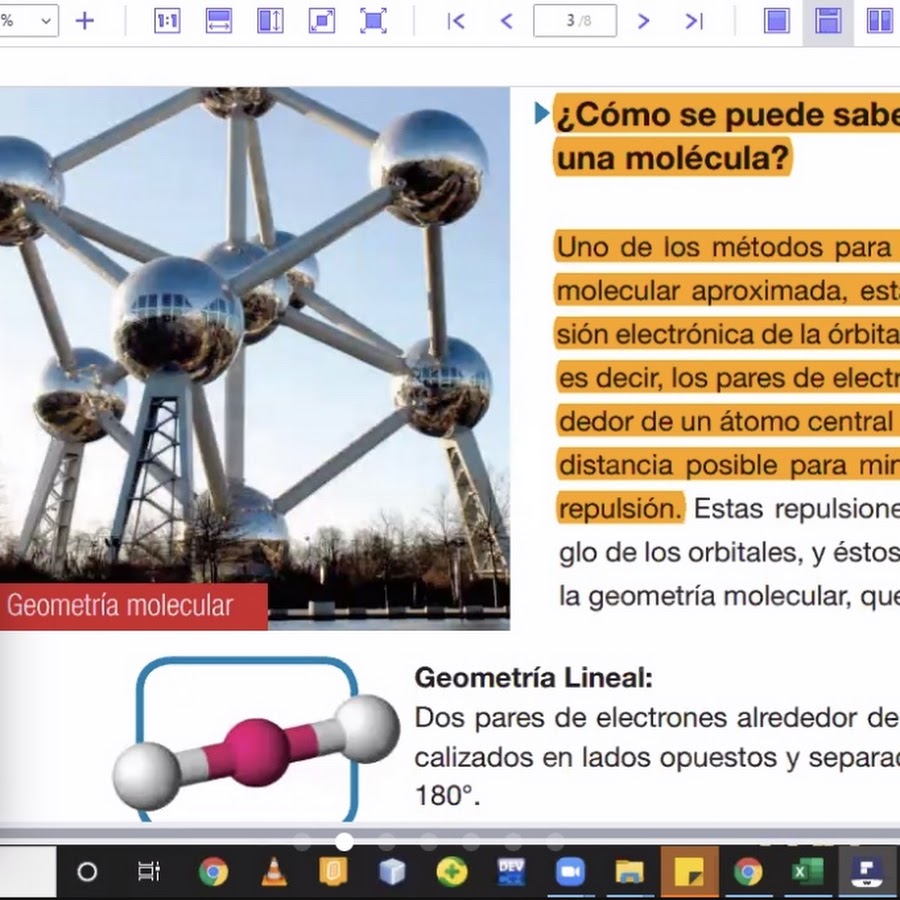Switch to single page layout
Viewport: 900px width, 900px height.
pos(777,21)
